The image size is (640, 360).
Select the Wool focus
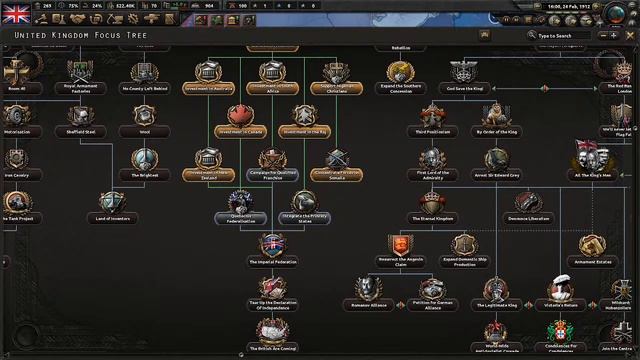144,122
